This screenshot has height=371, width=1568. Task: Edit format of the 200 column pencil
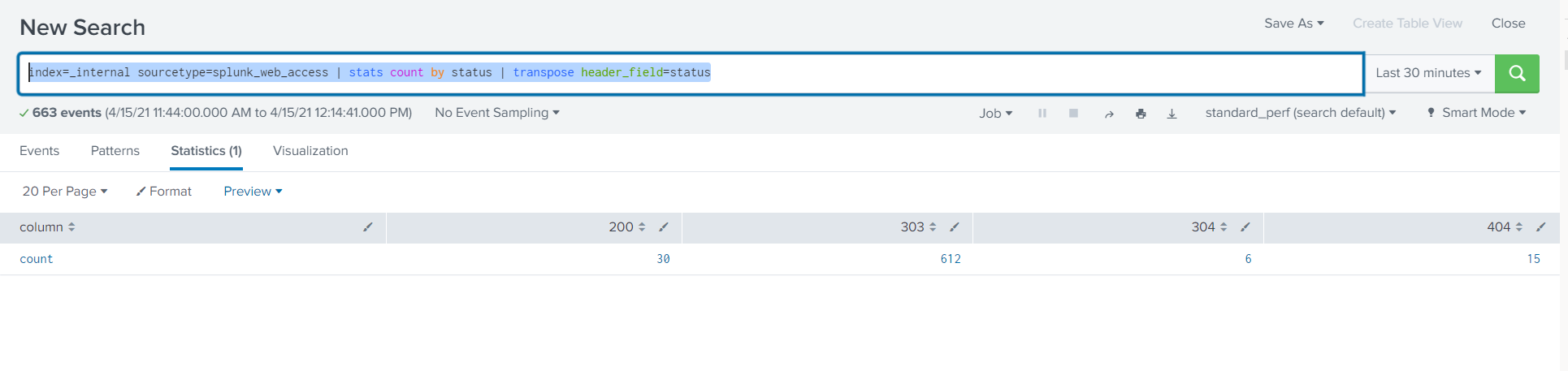tap(664, 227)
